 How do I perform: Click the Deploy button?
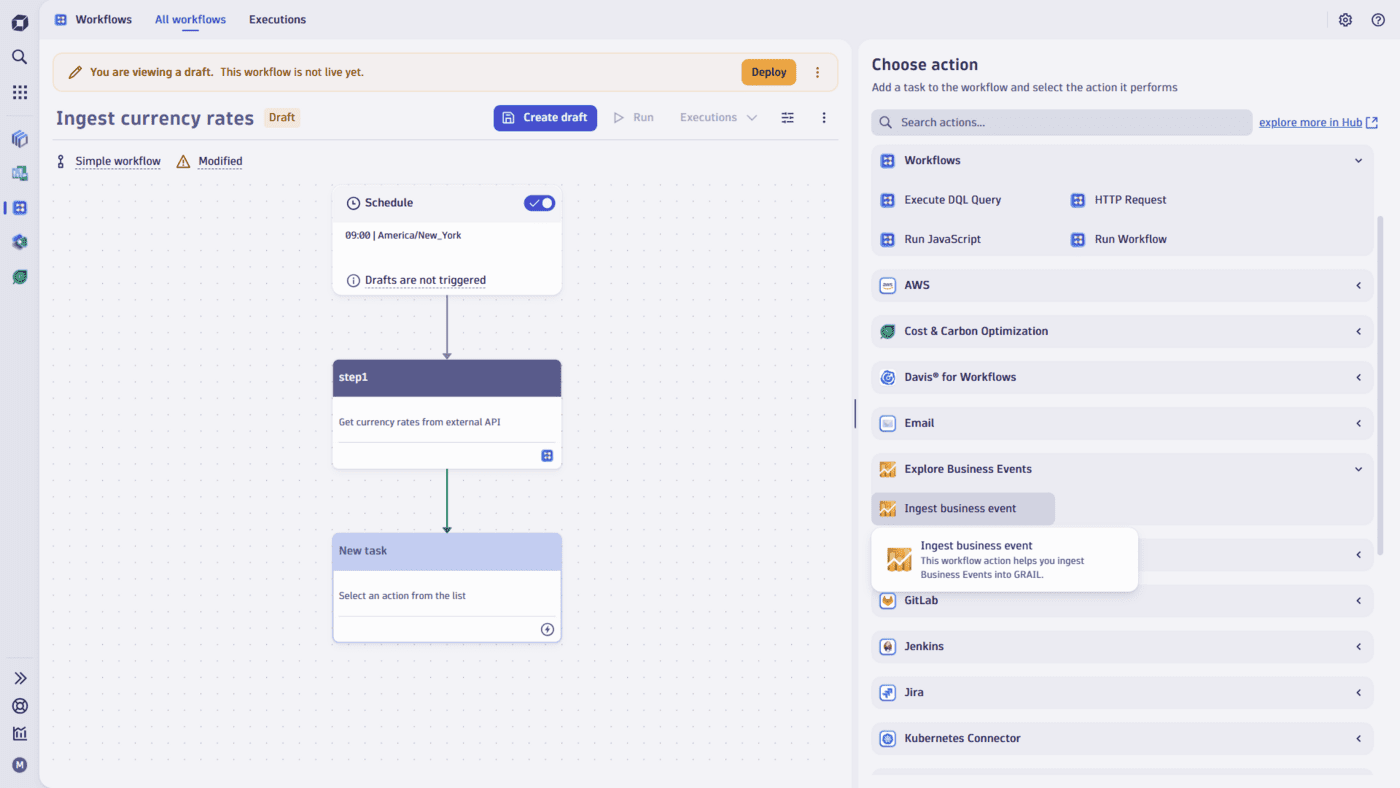pyautogui.click(x=768, y=71)
